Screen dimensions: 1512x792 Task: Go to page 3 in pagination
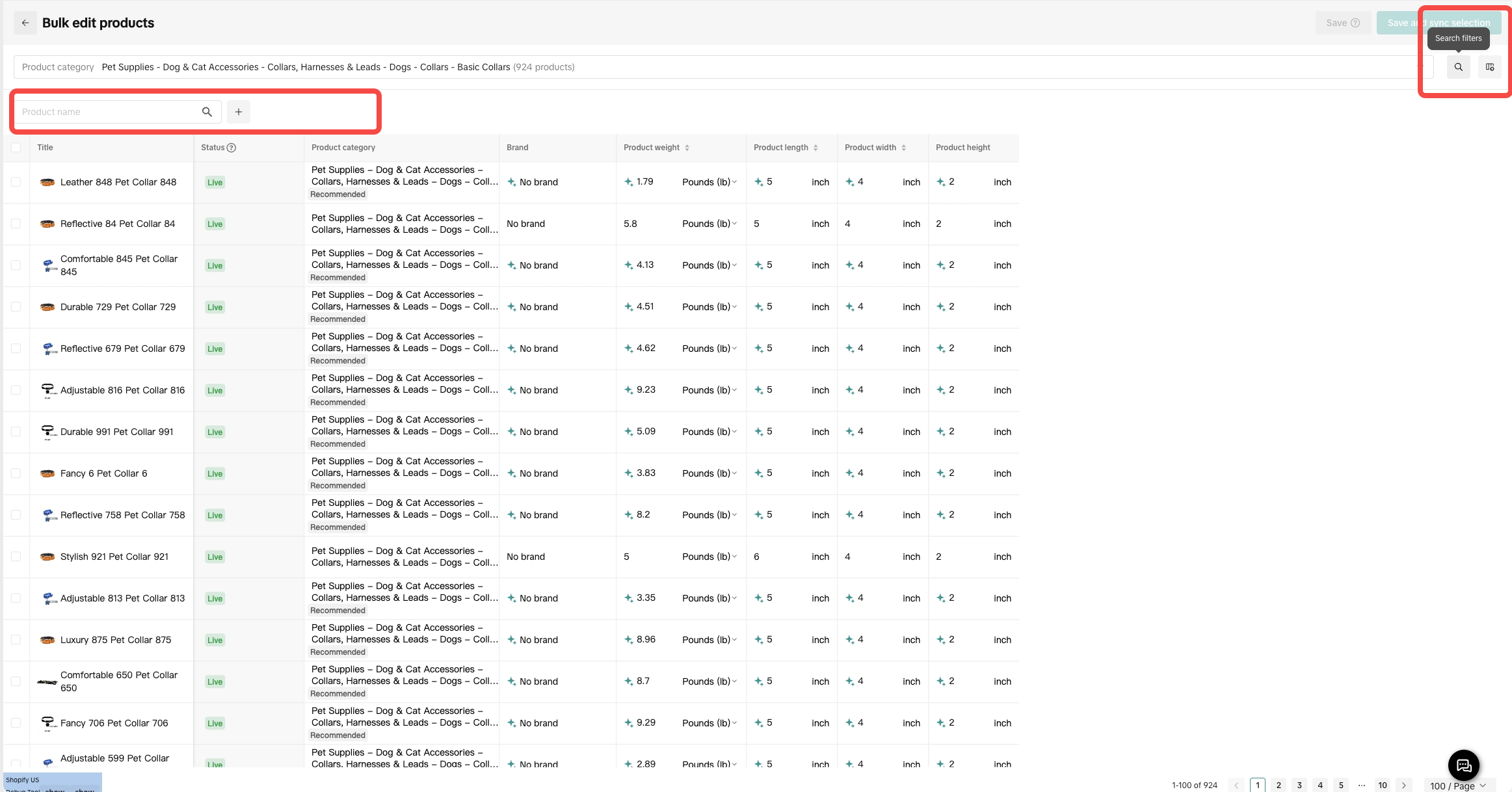pos(1299,785)
